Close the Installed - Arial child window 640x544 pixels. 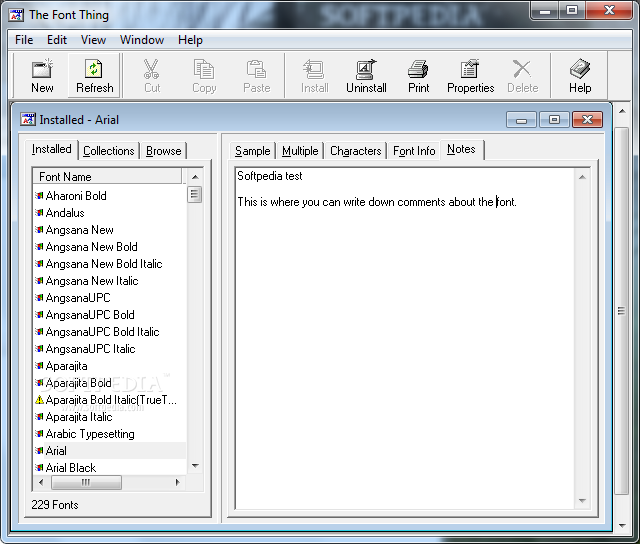pos(587,120)
